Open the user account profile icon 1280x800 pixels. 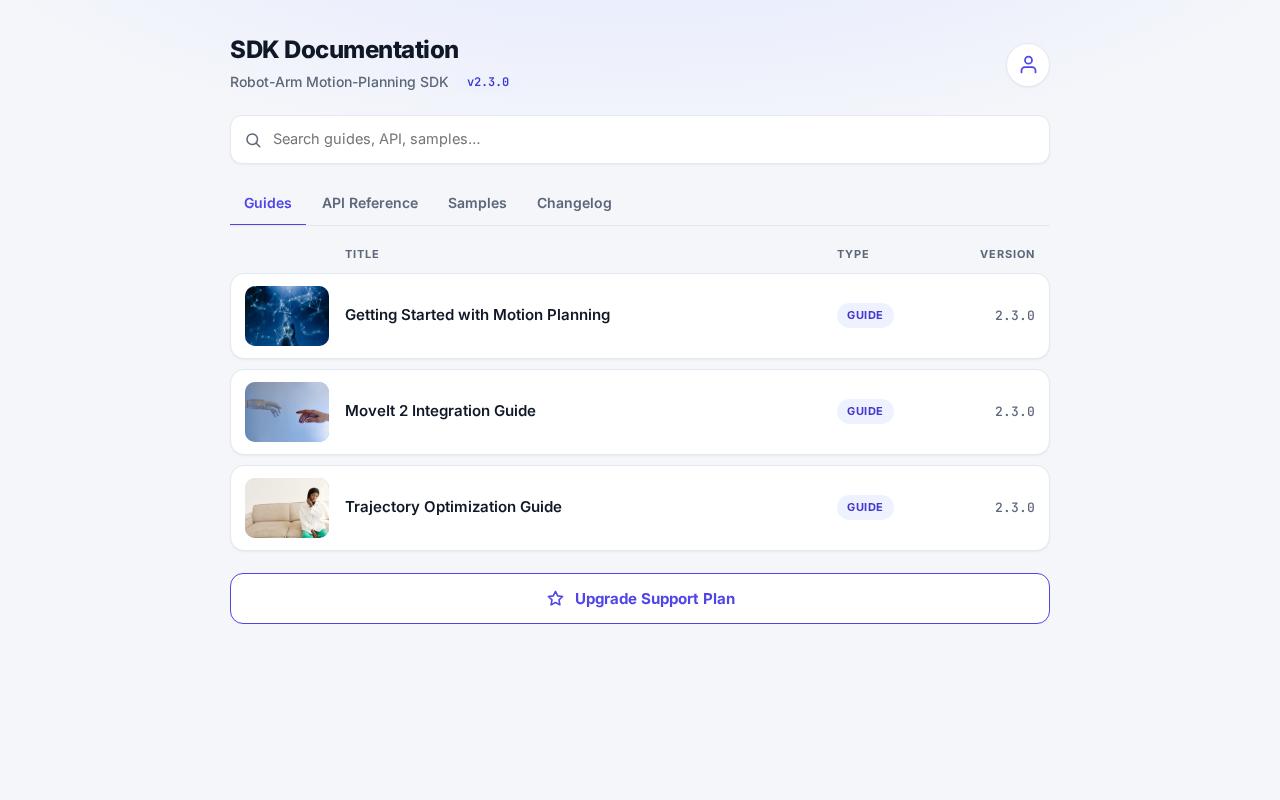click(x=1028, y=65)
